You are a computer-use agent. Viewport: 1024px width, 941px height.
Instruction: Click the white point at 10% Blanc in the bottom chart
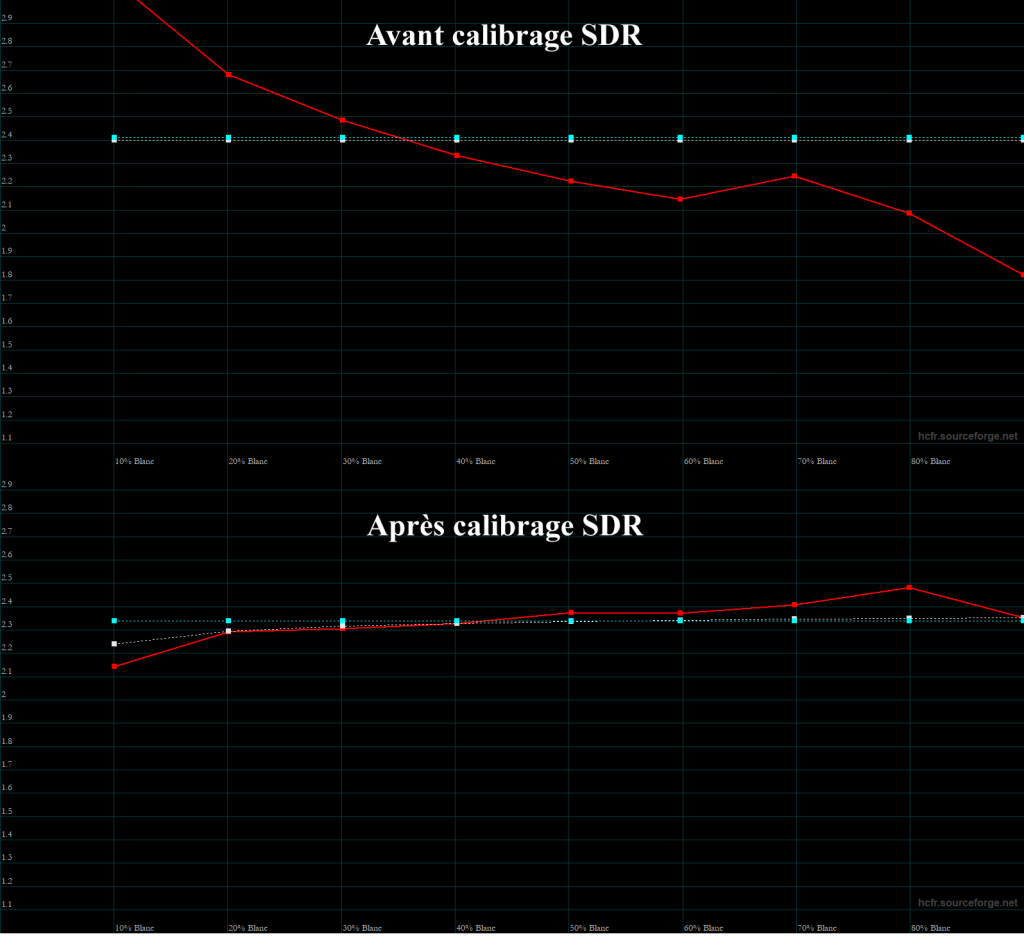115,644
